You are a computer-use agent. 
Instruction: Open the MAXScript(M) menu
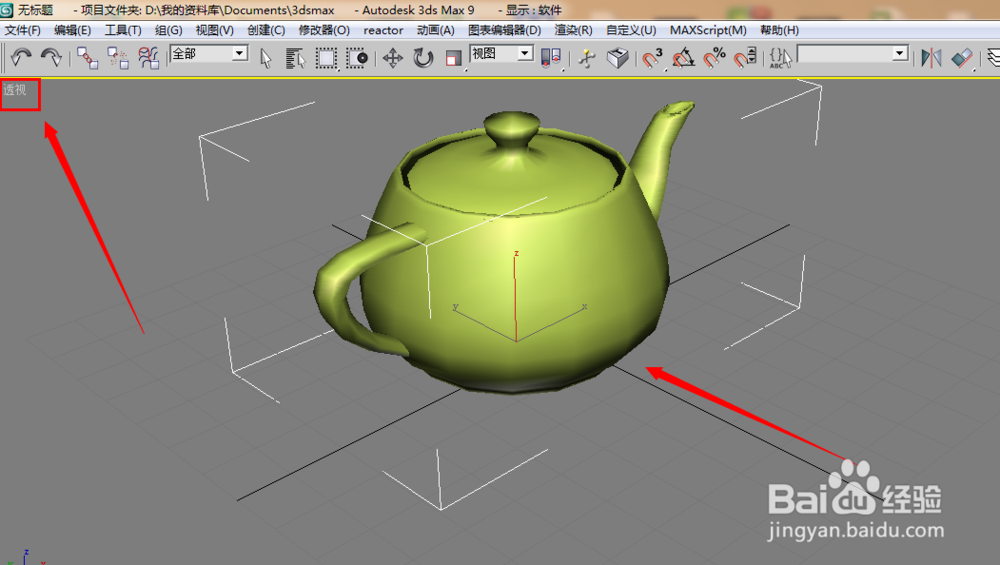coord(708,30)
